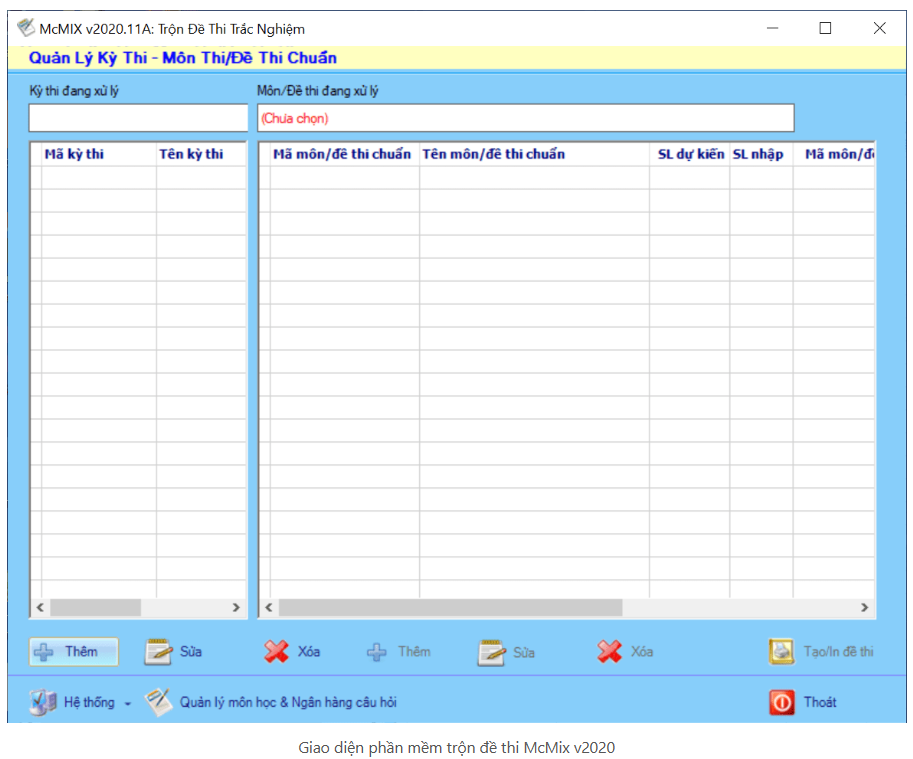Screen dimensions: 913x759
Task: Click the Tạo/In đề thi printer icon
Action: [781, 652]
